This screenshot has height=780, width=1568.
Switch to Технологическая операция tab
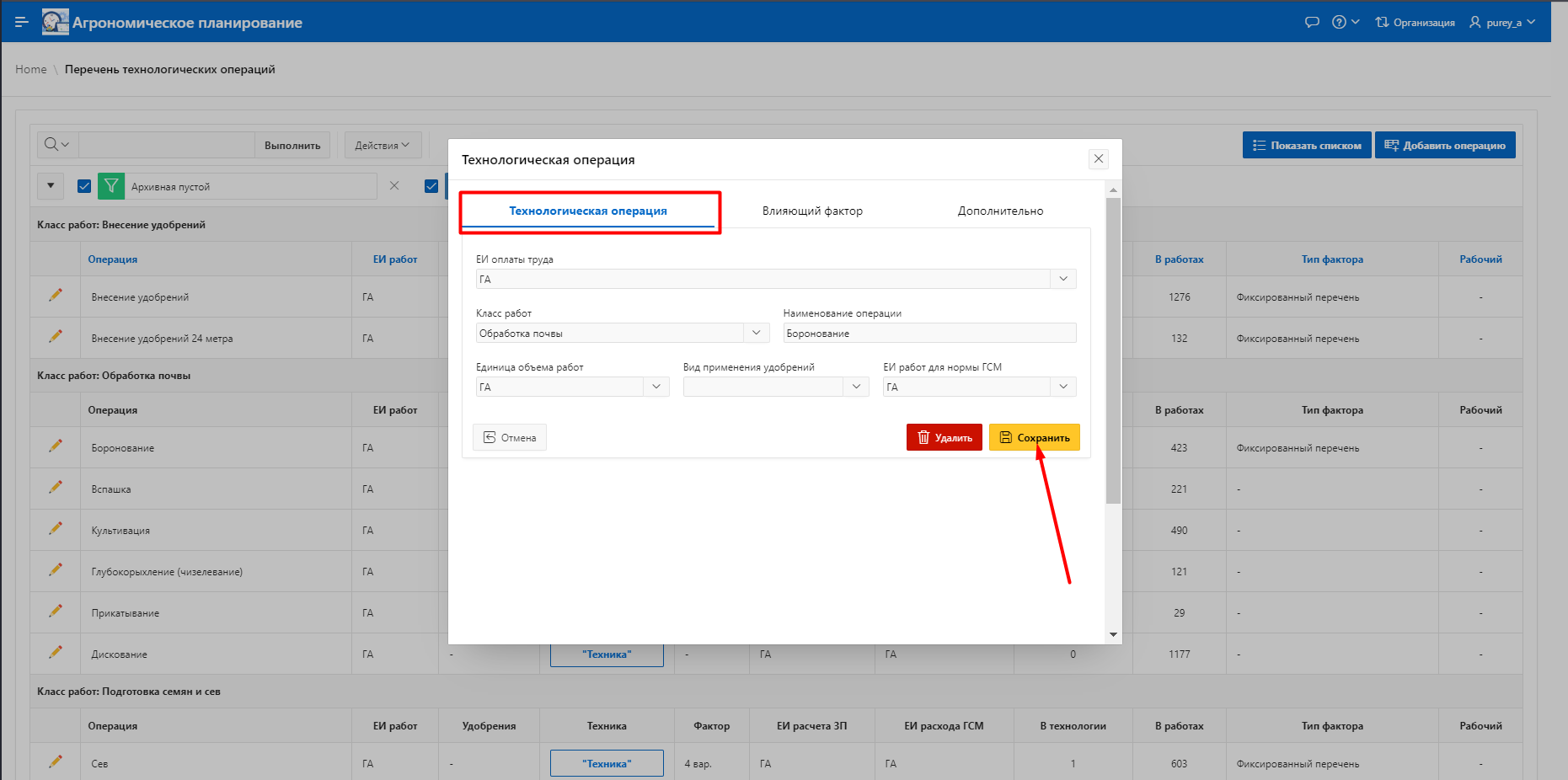coord(588,211)
